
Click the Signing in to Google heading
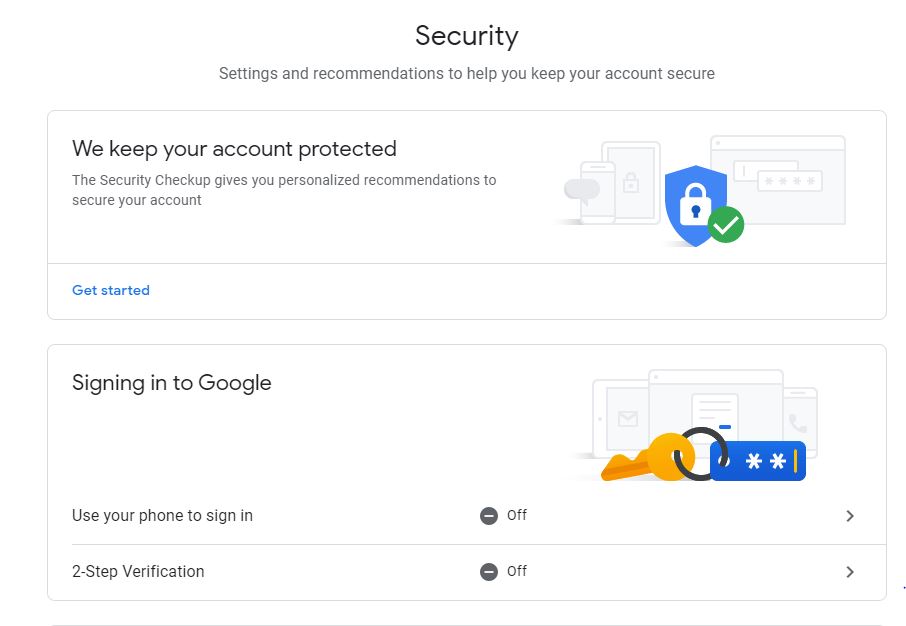[171, 382]
